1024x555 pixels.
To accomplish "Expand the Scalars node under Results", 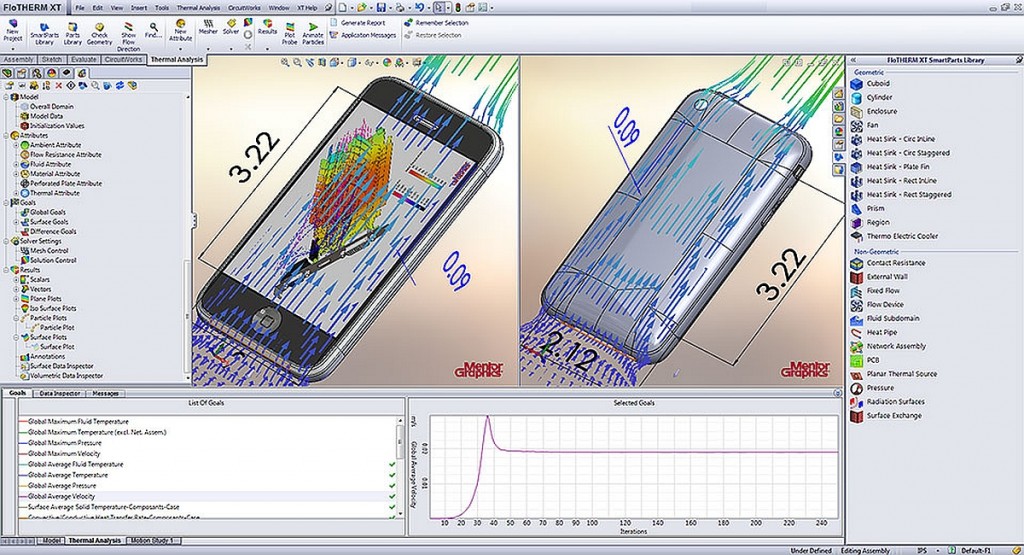I will click(13, 280).
